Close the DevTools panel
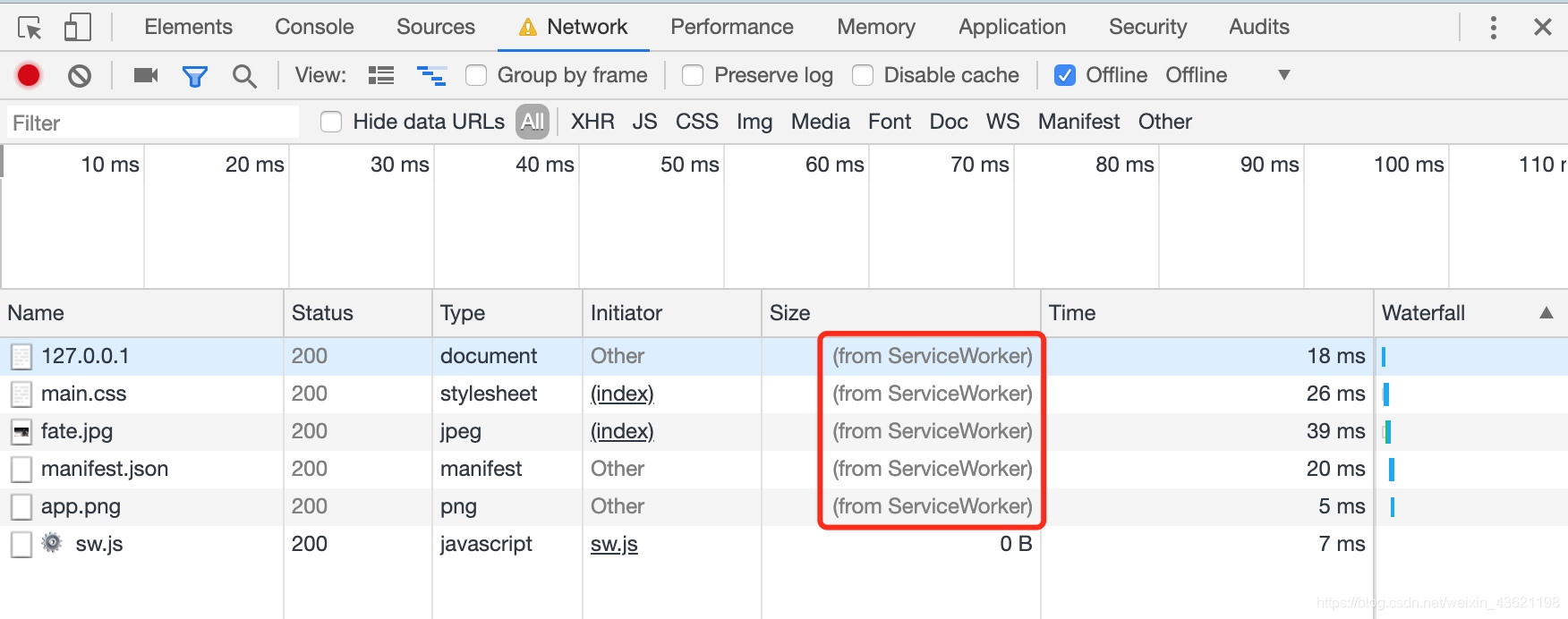This screenshot has height=619, width=1568. coord(1543,27)
